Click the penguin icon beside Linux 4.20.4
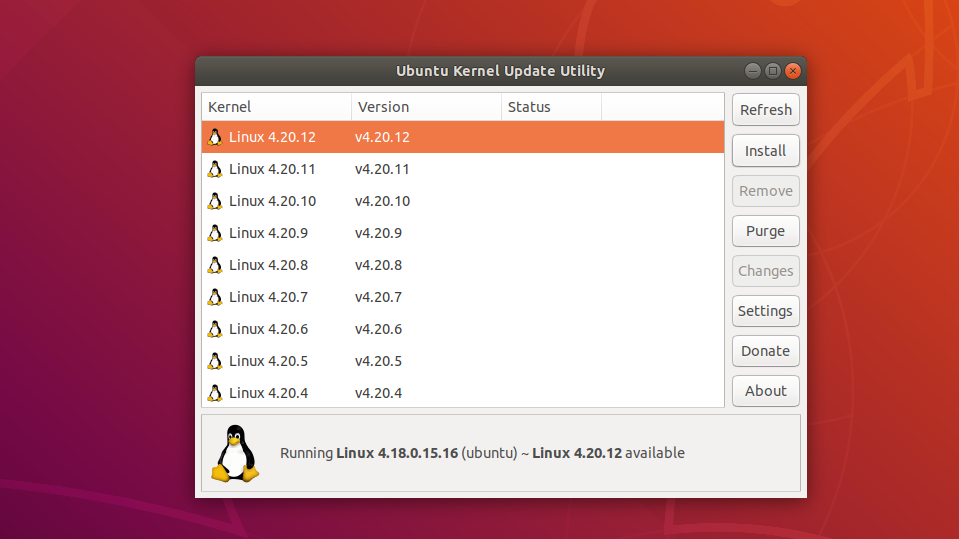 [215, 393]
